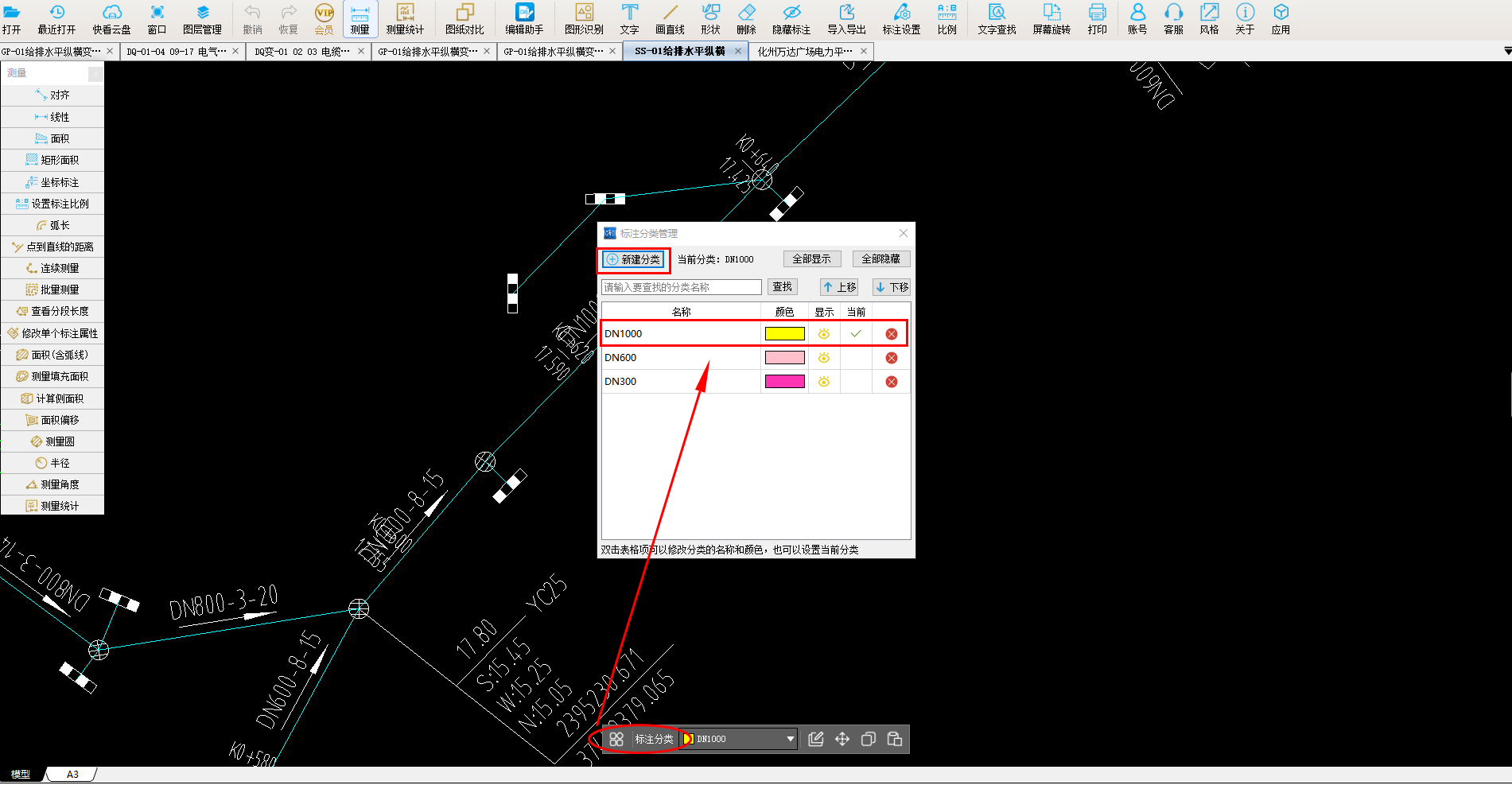Click the 文字查找 text search icon
Viewport: 1512px width, 785px height.
tap(997, 19)
